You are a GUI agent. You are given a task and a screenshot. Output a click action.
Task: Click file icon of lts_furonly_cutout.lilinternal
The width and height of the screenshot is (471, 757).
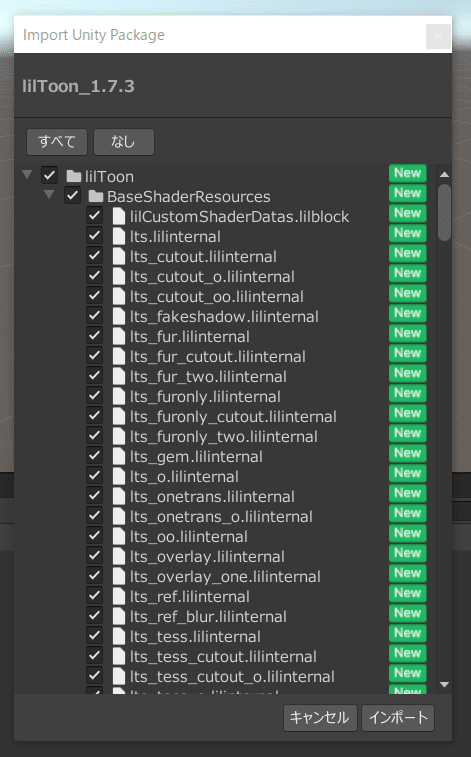119,417
